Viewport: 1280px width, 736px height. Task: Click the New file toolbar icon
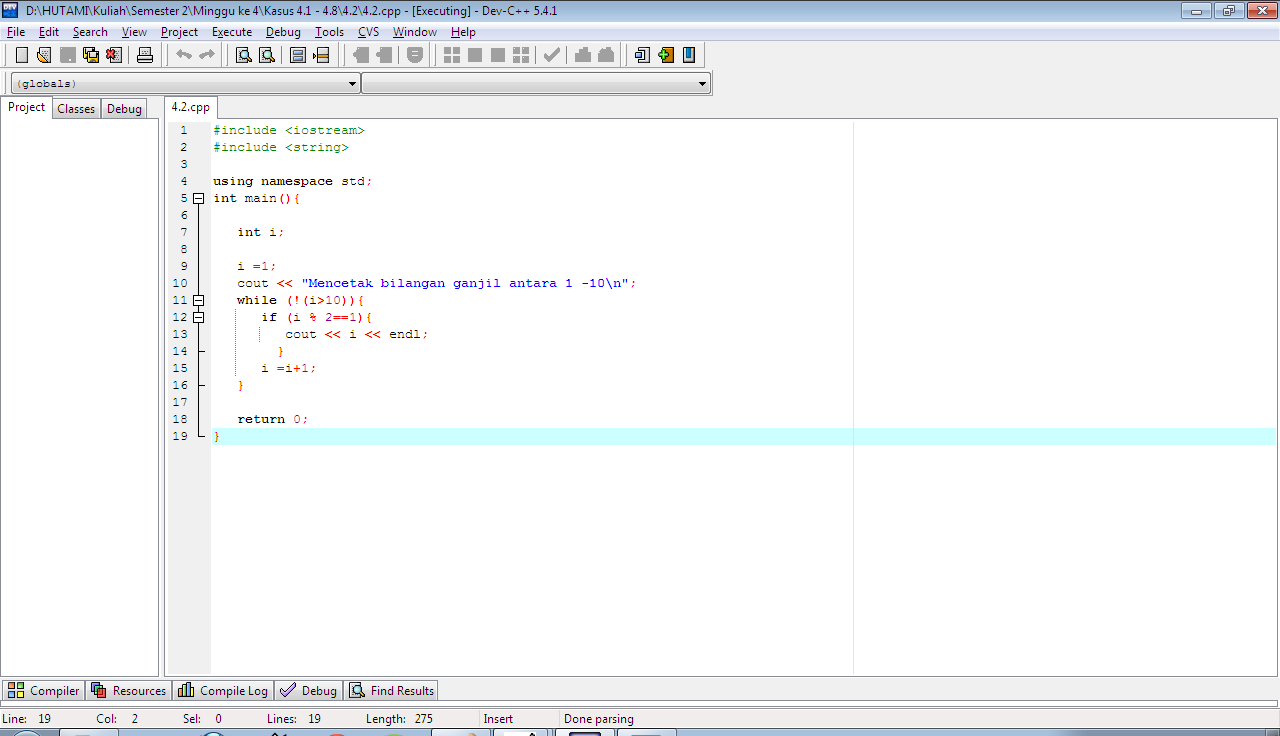coord(22,55)
